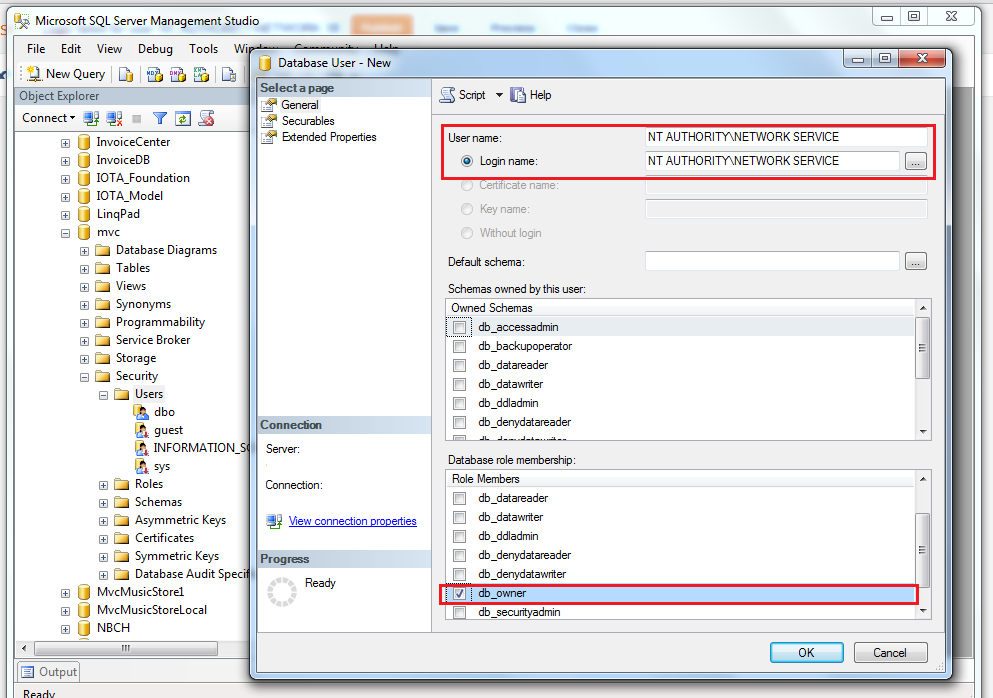Uncheck the db_owner role membership
993x698 pixels.
coord(460,593)
